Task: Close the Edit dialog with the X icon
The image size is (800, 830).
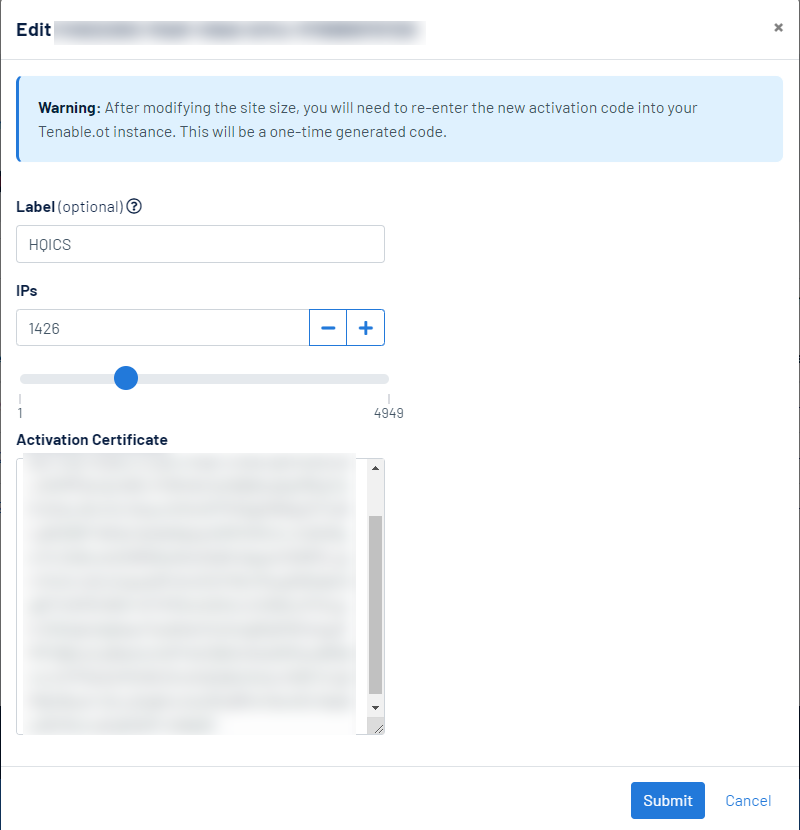Action: coord(778,28)
